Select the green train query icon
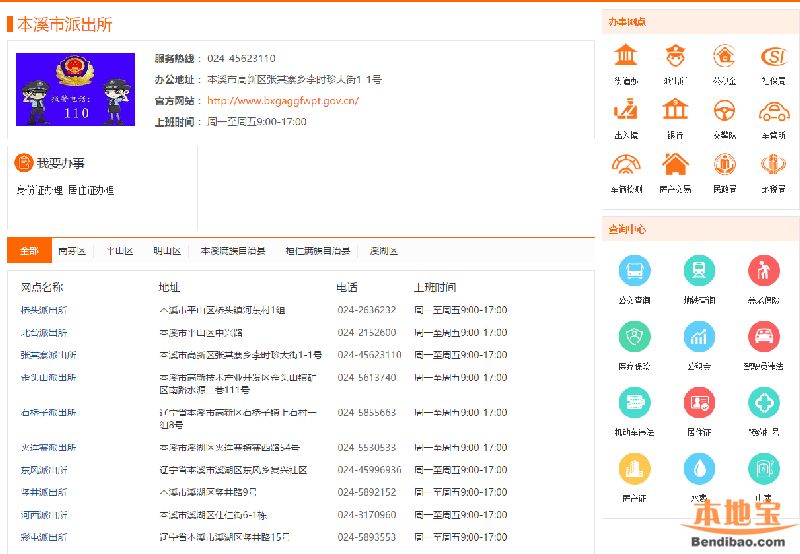 click(699, 271)
